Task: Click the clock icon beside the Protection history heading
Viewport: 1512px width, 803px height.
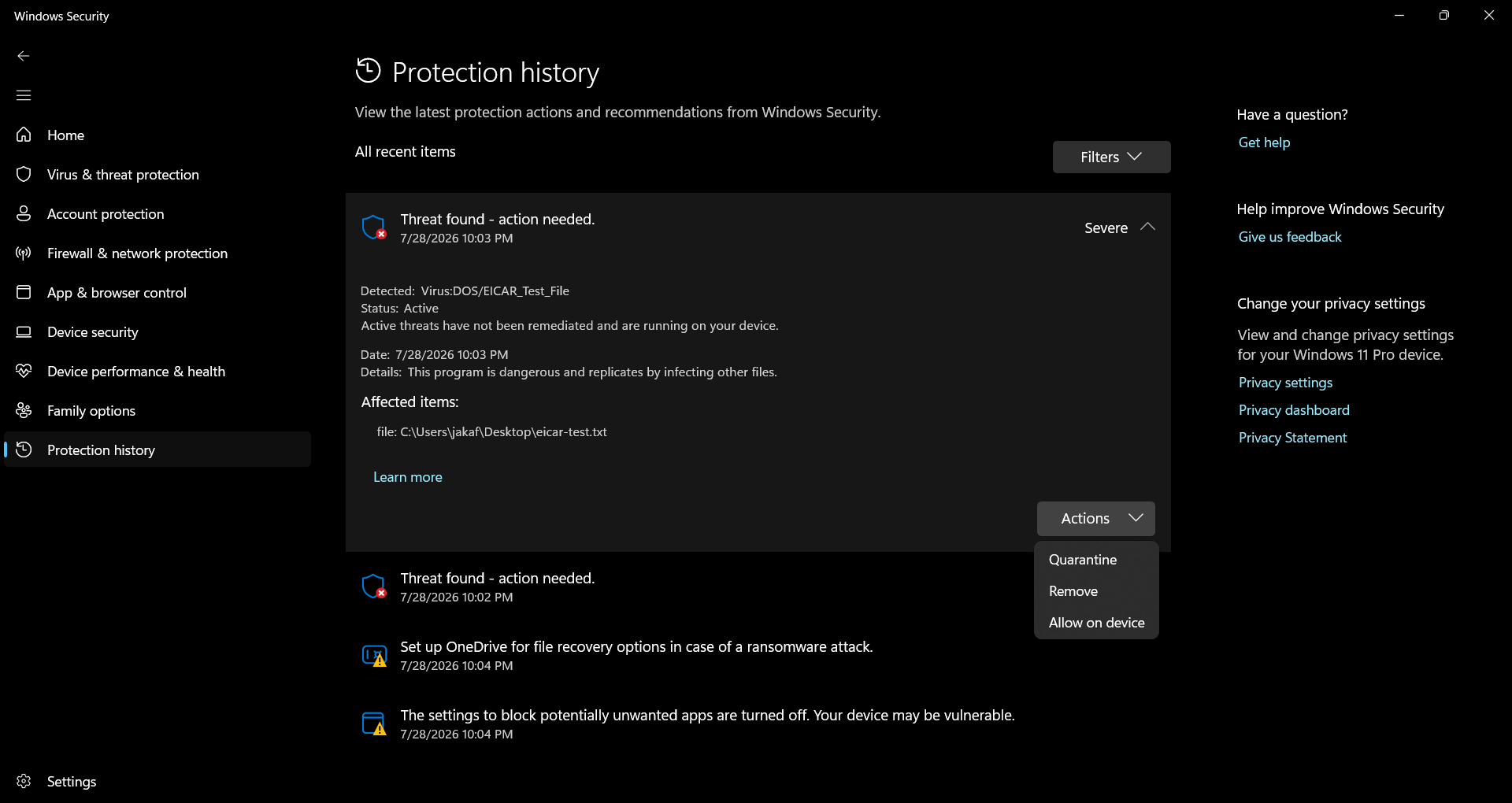Action: pyautogui.click(x=368, y=71)
